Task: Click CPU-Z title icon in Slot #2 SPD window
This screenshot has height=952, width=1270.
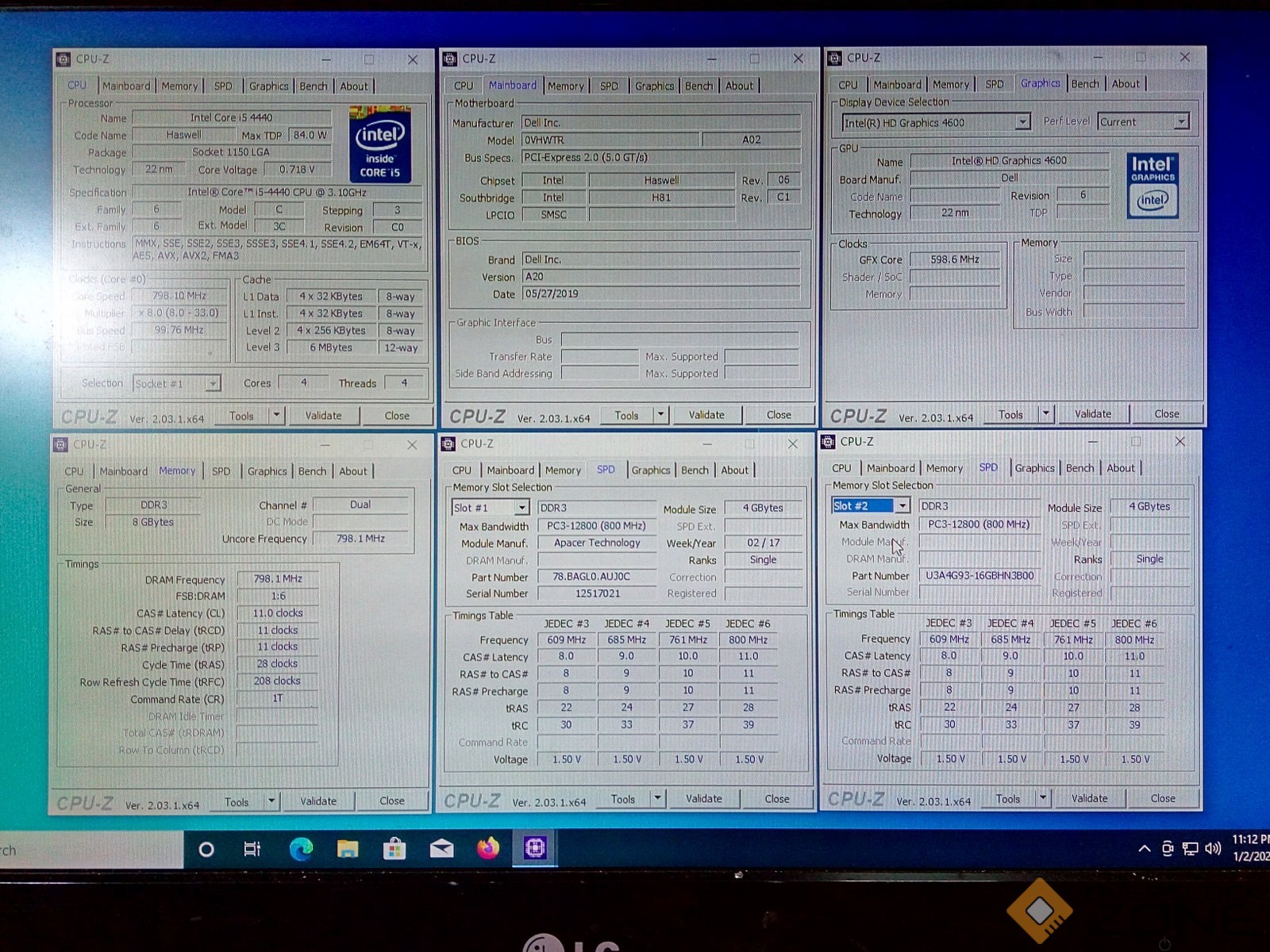Action: tap(828, 442)
